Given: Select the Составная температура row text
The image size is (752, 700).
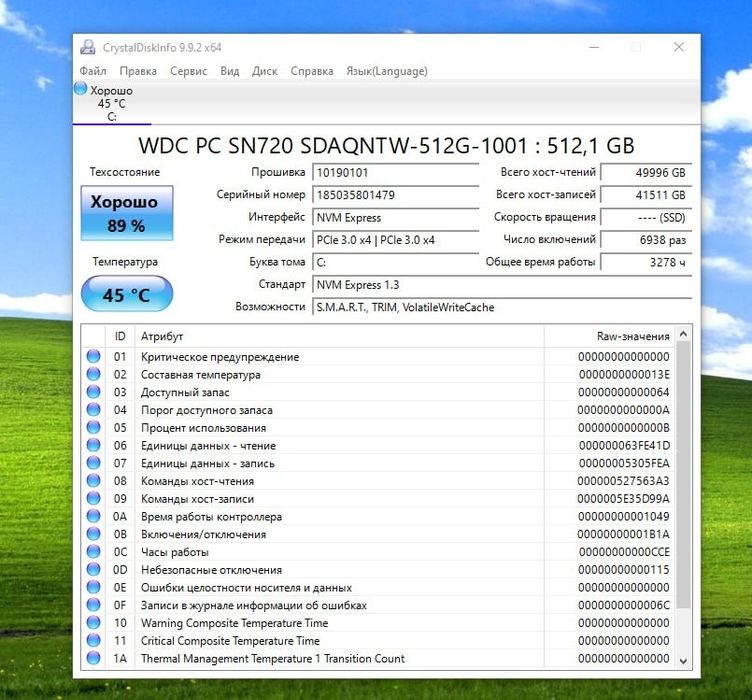Looking at the screenshot, I should (200, 375).
